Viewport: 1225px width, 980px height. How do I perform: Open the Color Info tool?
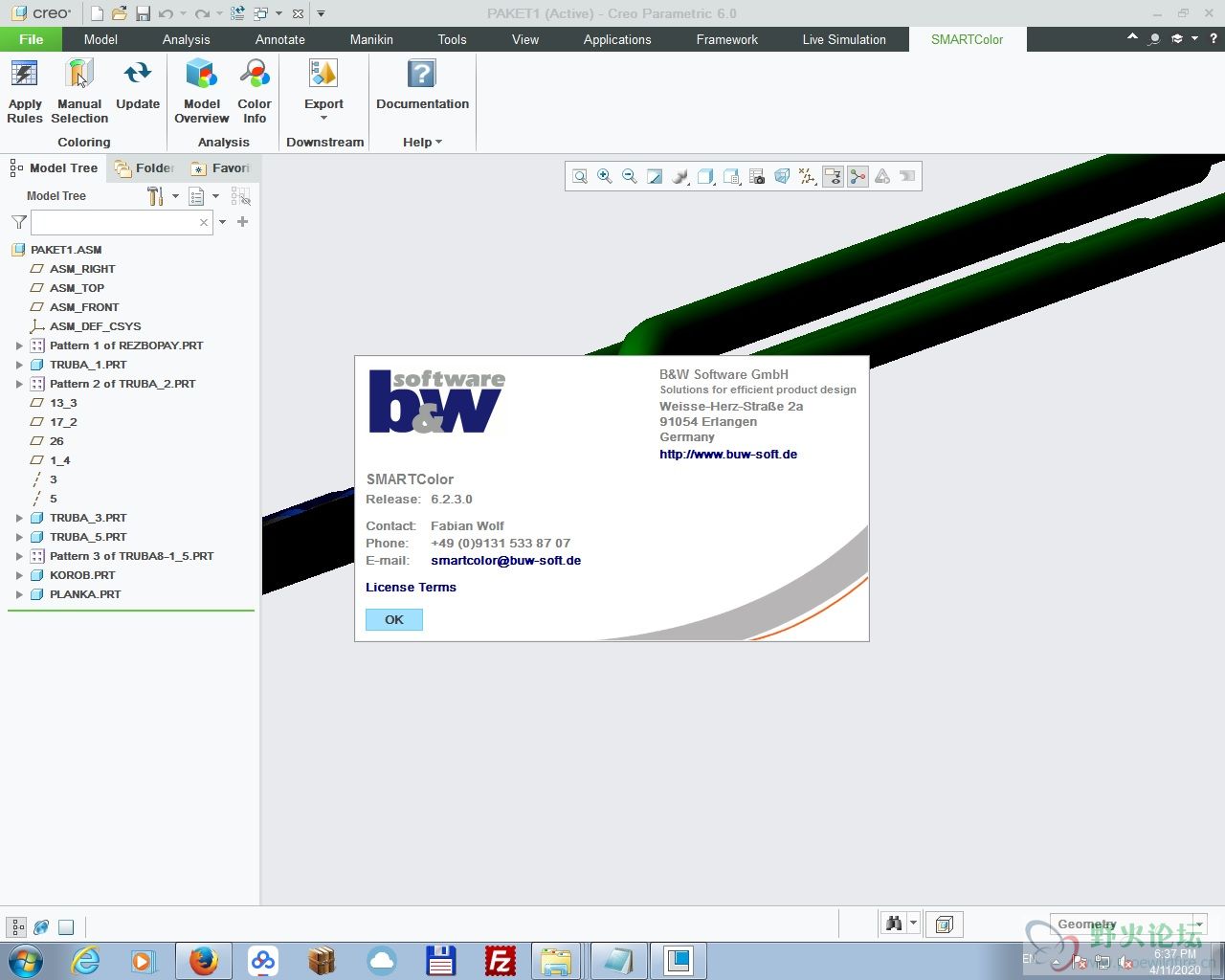(x=255, y=92)
